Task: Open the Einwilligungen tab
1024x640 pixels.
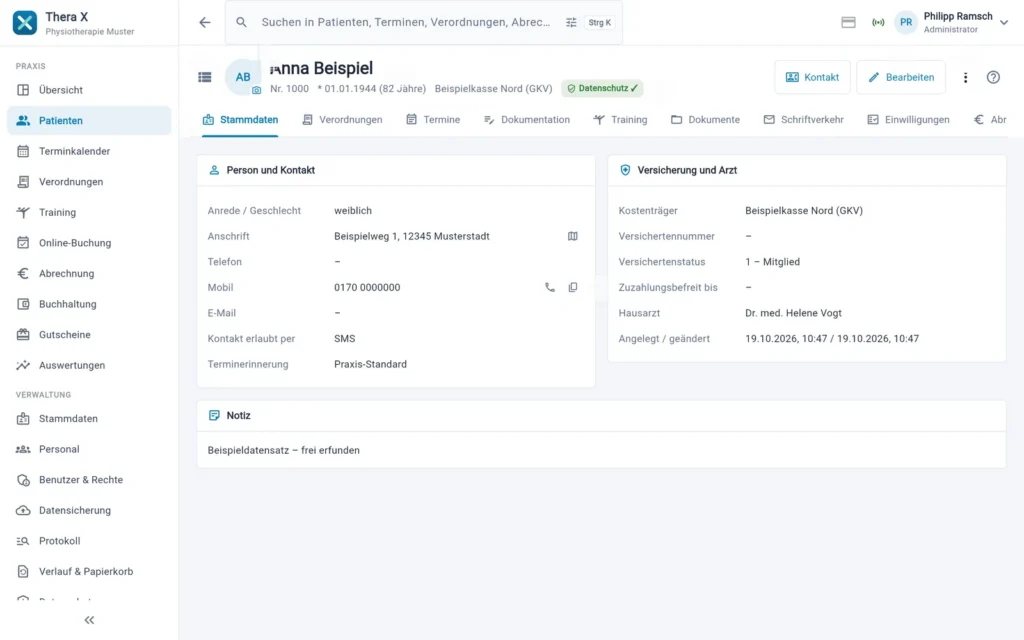Action: 908,120
